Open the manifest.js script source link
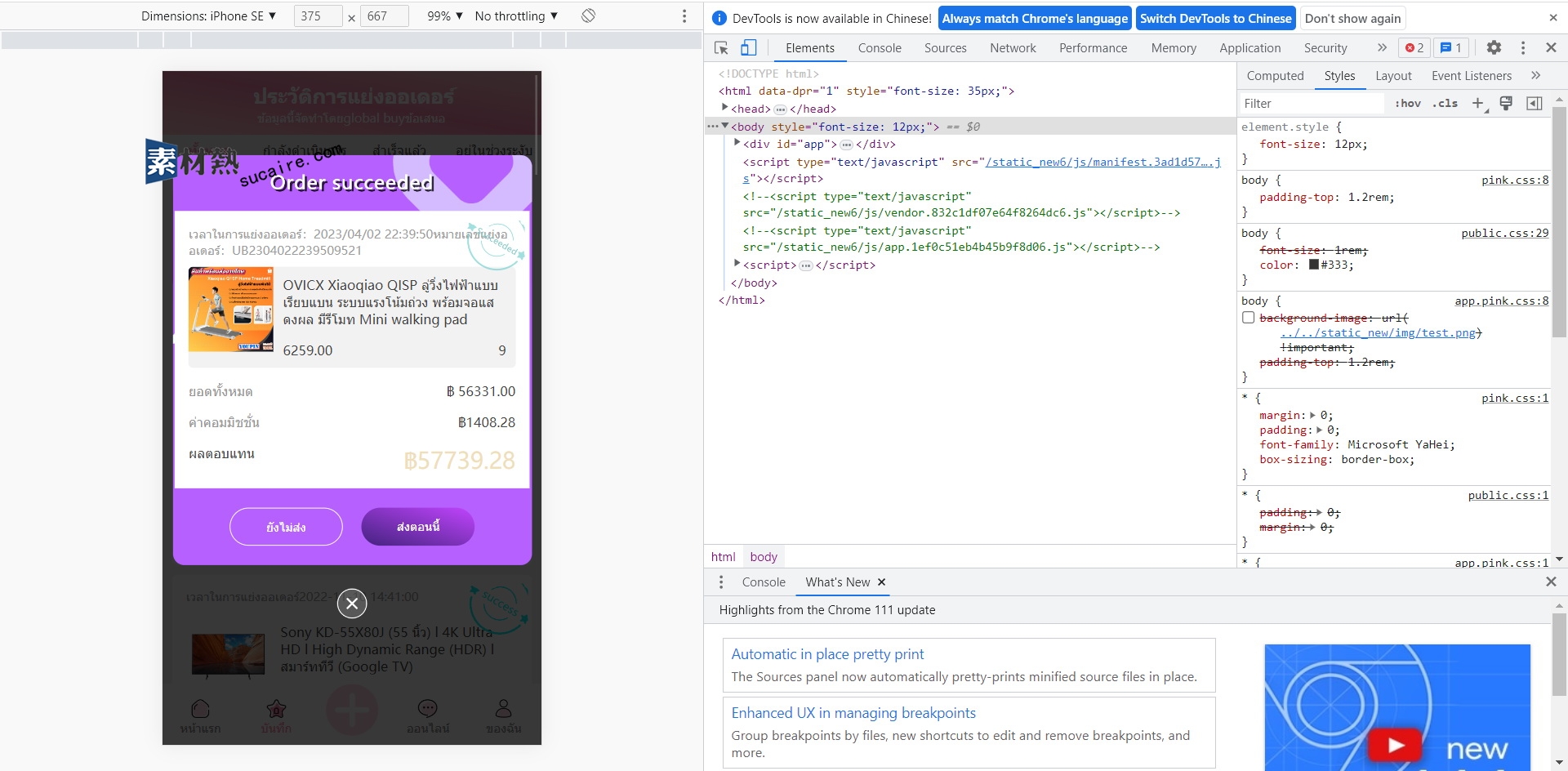This screenshot has height=771, width=1568. click(1102, 162)
